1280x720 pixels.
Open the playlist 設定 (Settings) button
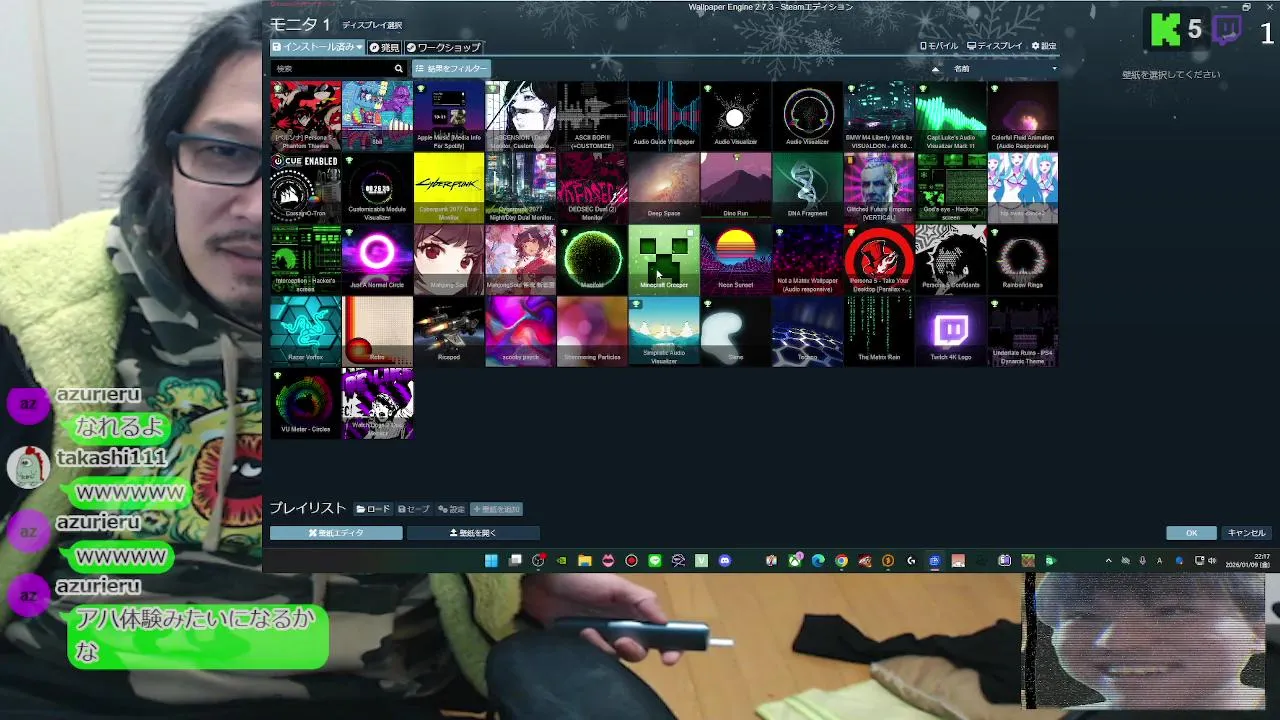[x=451, y=509]
